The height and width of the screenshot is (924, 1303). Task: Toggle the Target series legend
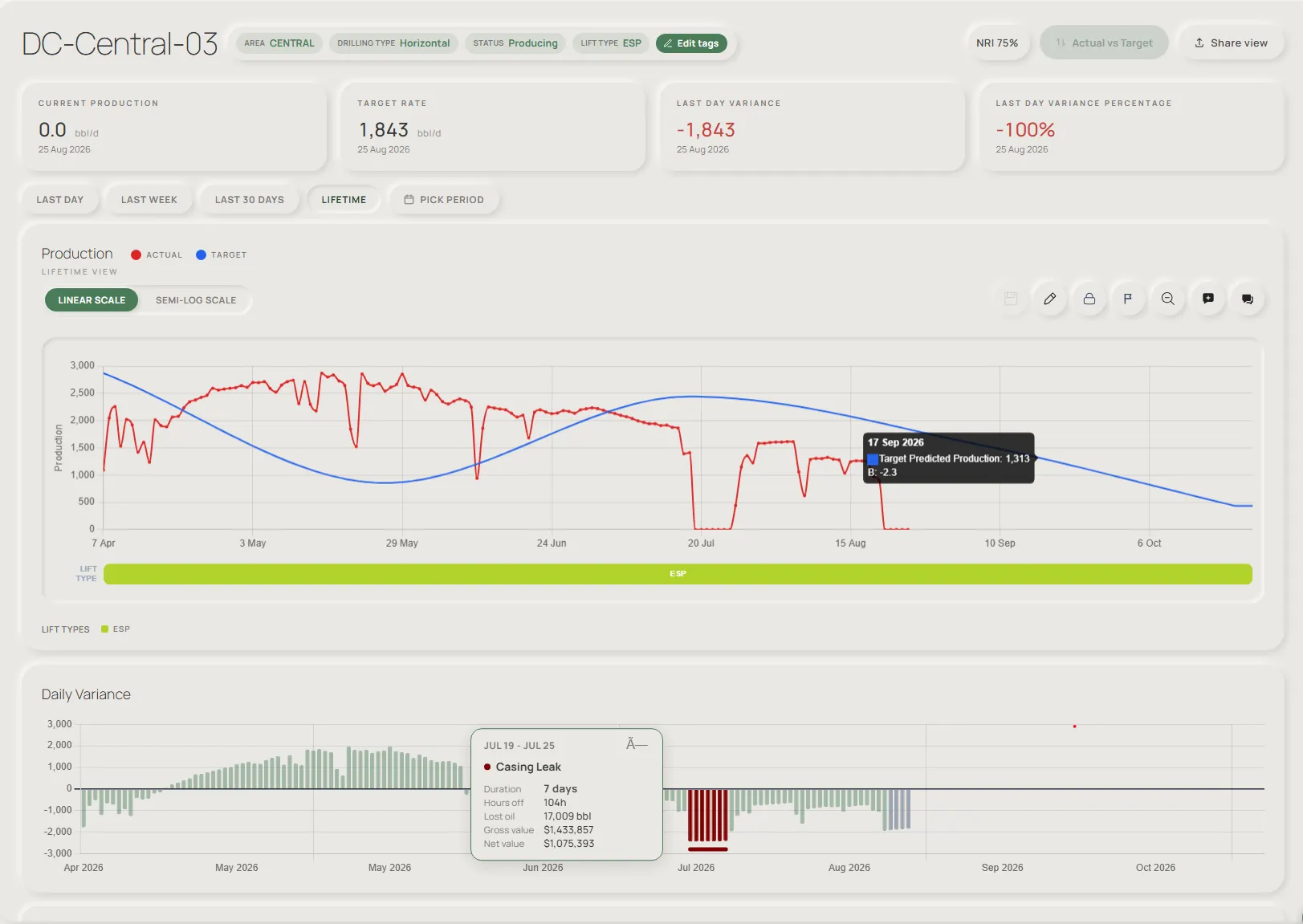(222, 254)
